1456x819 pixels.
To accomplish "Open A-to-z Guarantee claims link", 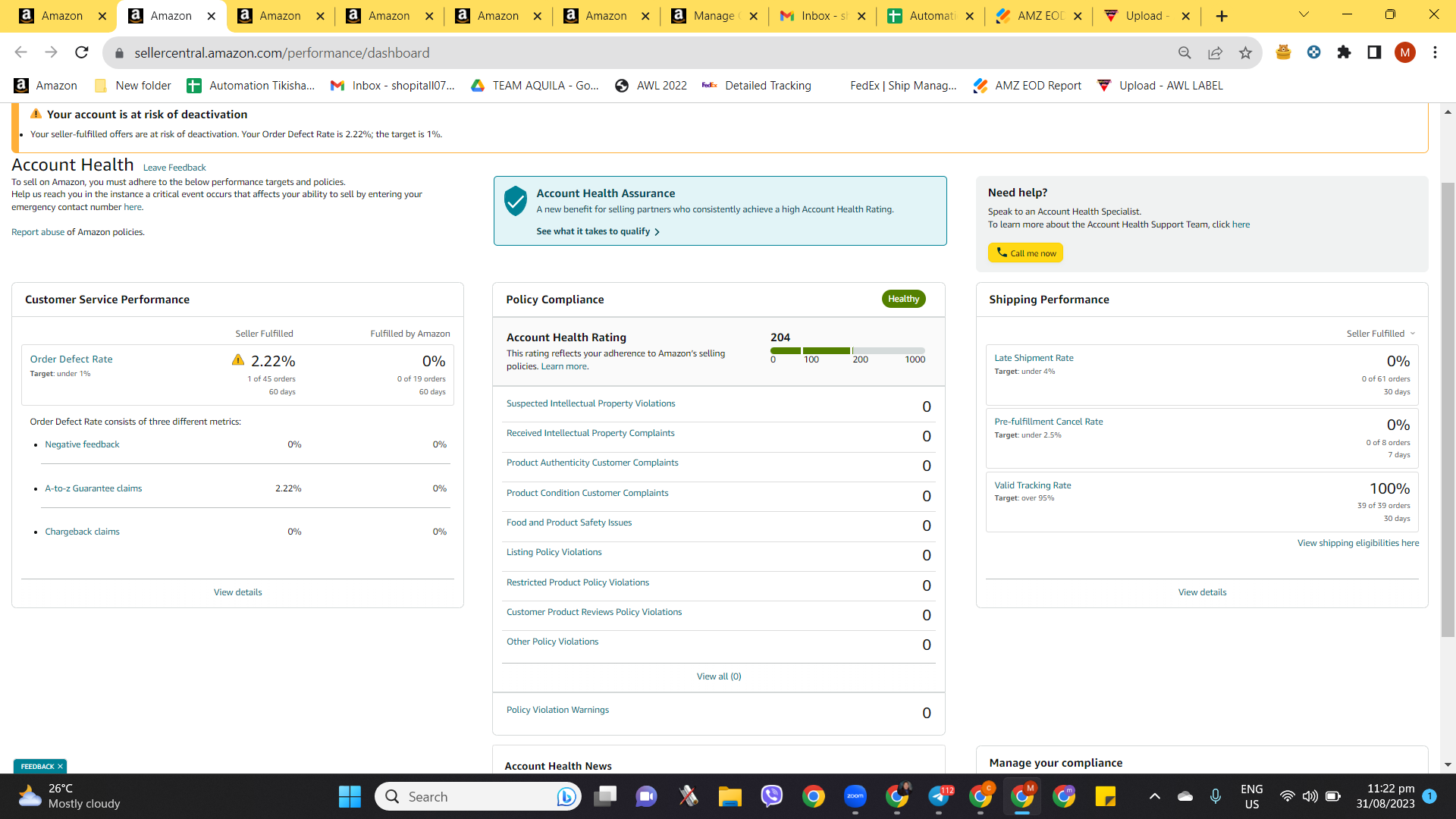I will [x=93, y=488].
